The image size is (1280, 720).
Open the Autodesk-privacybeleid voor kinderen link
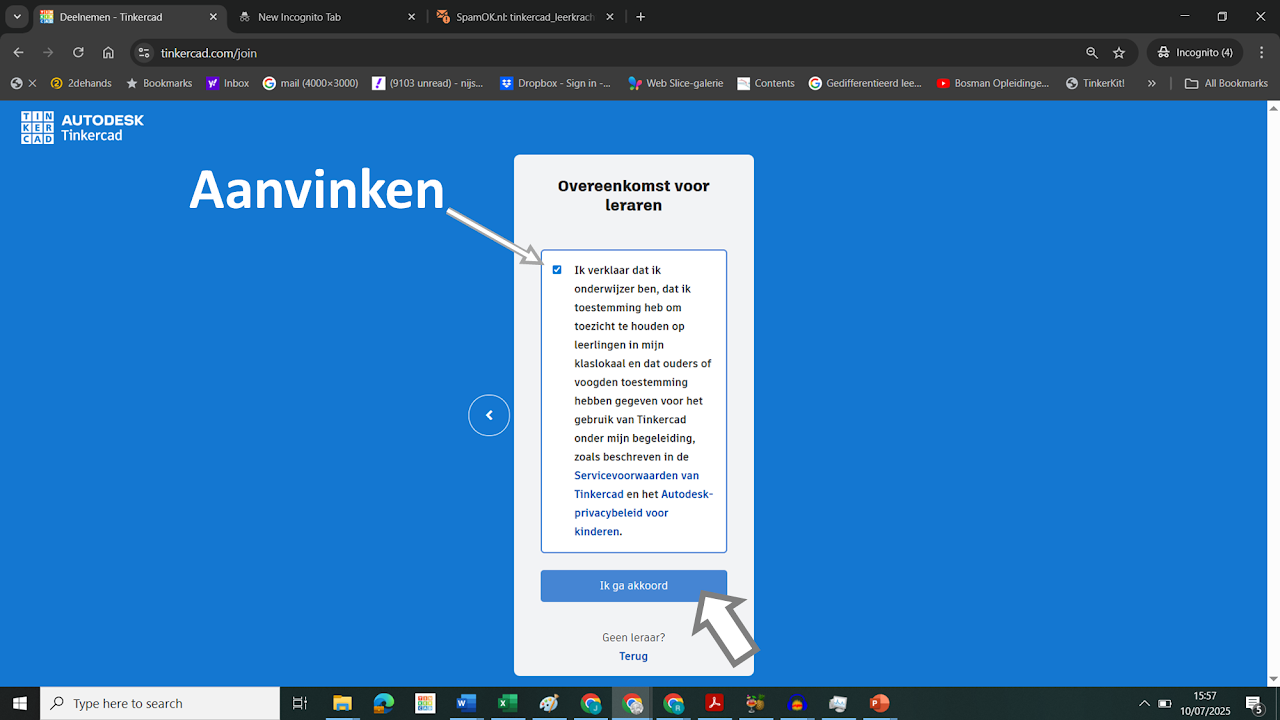point(643,513)
